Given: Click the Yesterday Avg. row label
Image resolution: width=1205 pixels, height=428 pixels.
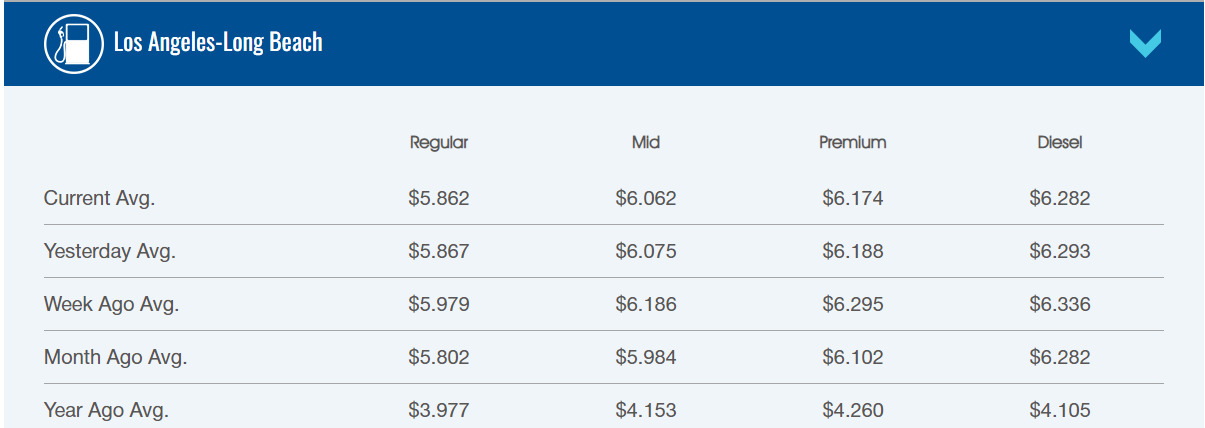Looking at the screenshot, I should pyautogui.click(x=109, y=251).
